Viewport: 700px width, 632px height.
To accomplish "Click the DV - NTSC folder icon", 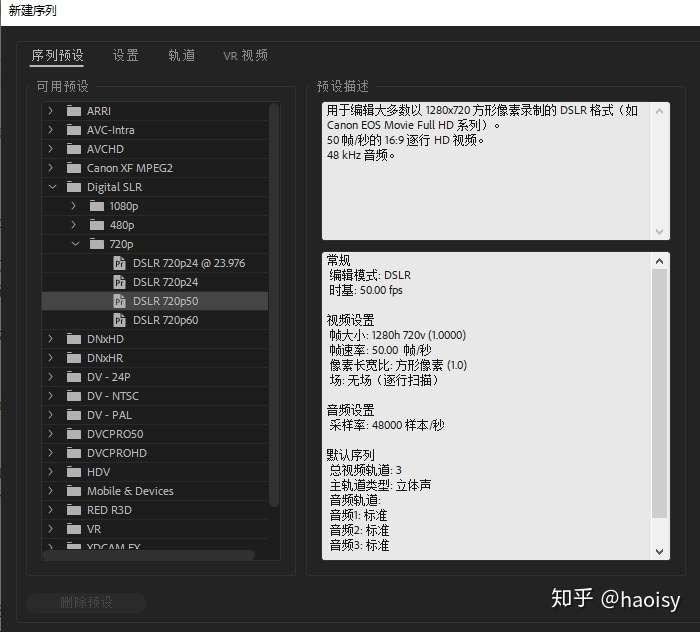I will (x=74, y=396).
